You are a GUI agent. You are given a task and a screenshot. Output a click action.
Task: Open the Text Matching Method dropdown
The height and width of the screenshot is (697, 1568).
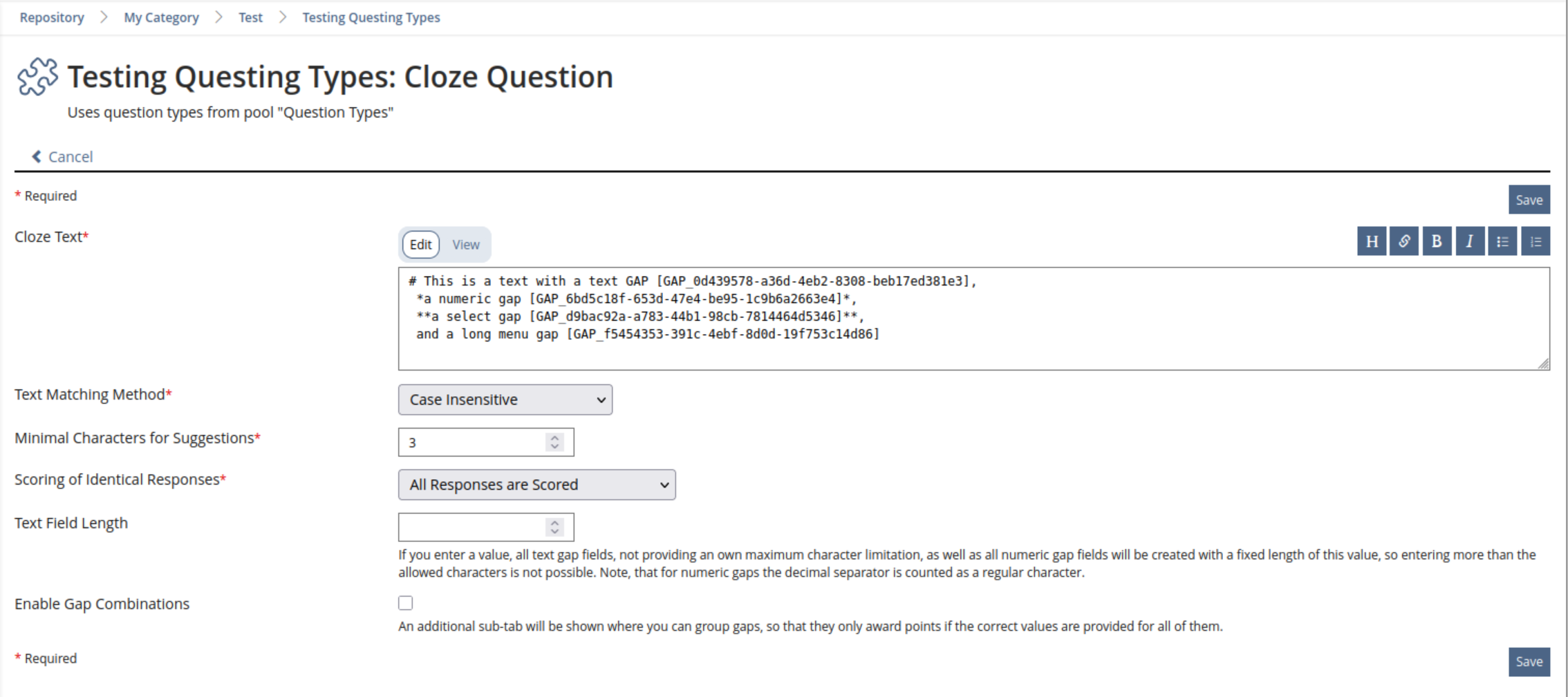point(505,400)
